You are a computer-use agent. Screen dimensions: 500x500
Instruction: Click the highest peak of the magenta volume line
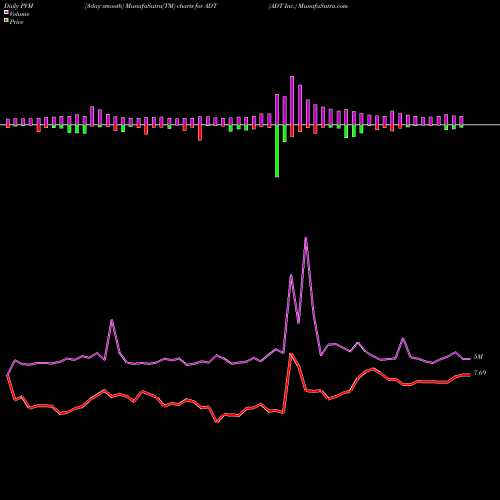[x=306, y=238]
